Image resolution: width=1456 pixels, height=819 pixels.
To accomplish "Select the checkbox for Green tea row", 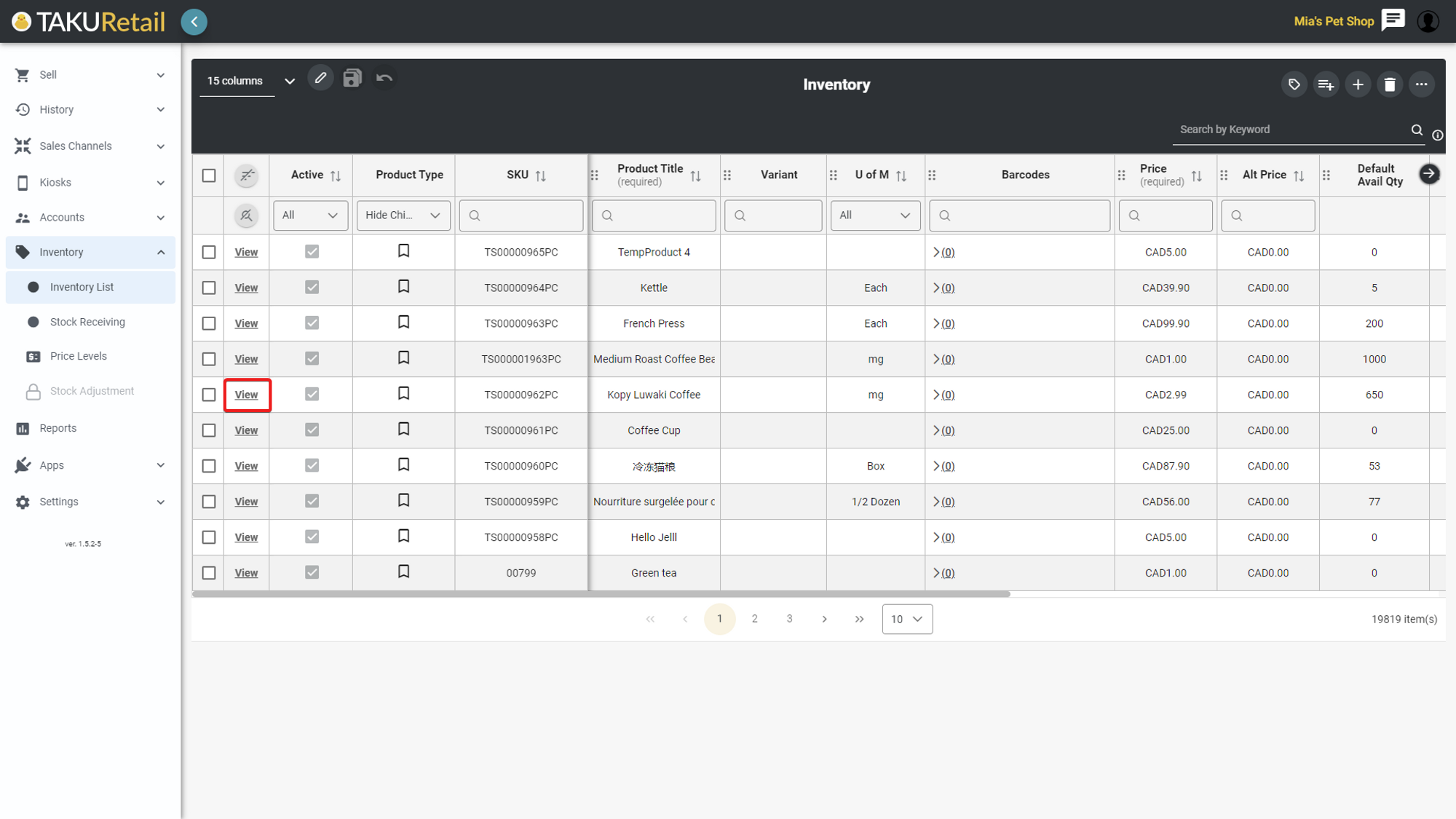I will pyautogui.click(x=209, y=573).
